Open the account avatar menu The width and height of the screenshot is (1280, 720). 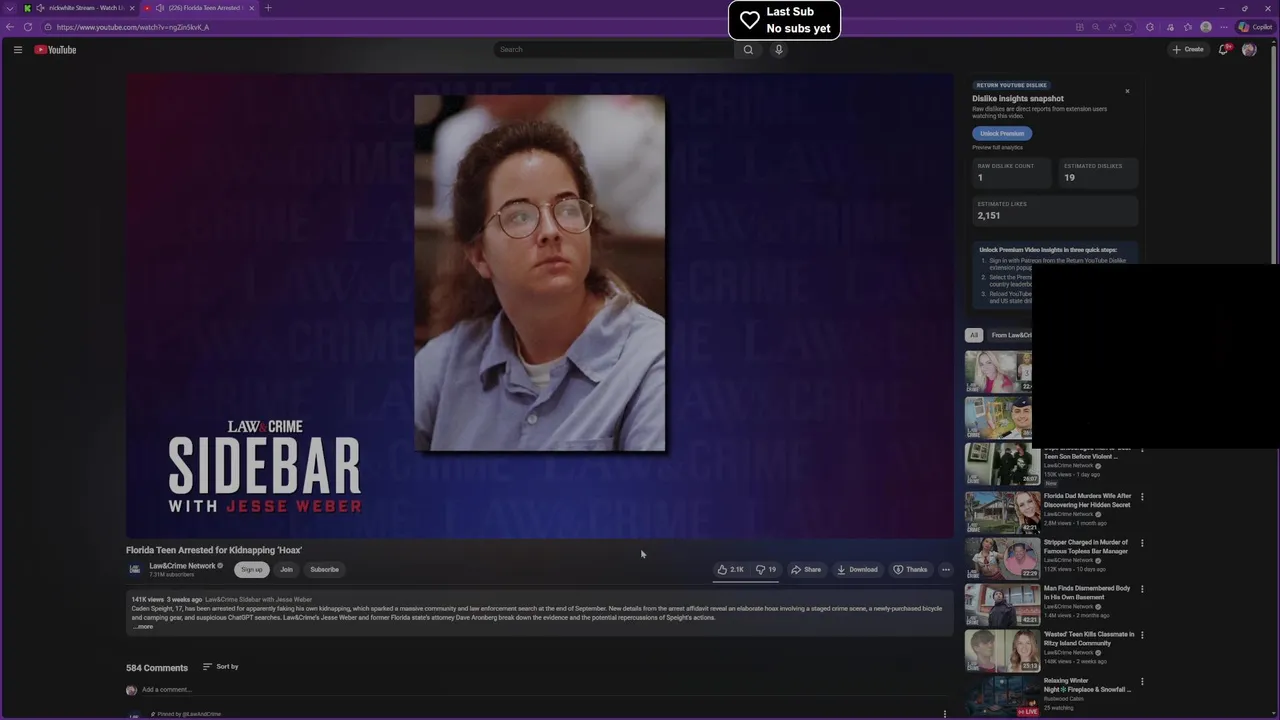(1249, 49)
